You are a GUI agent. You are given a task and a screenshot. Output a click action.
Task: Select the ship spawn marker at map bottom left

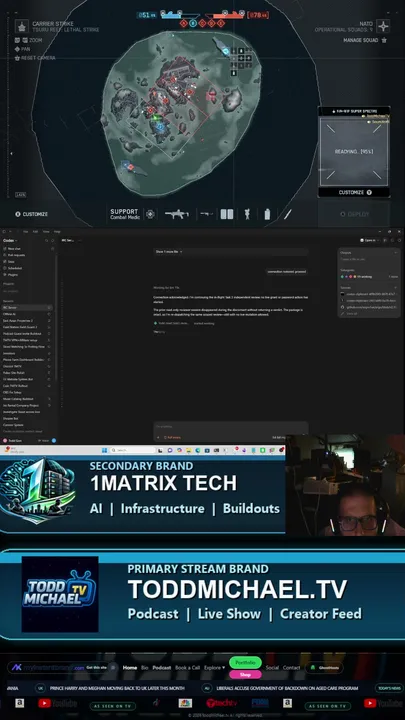coord(128,166)
